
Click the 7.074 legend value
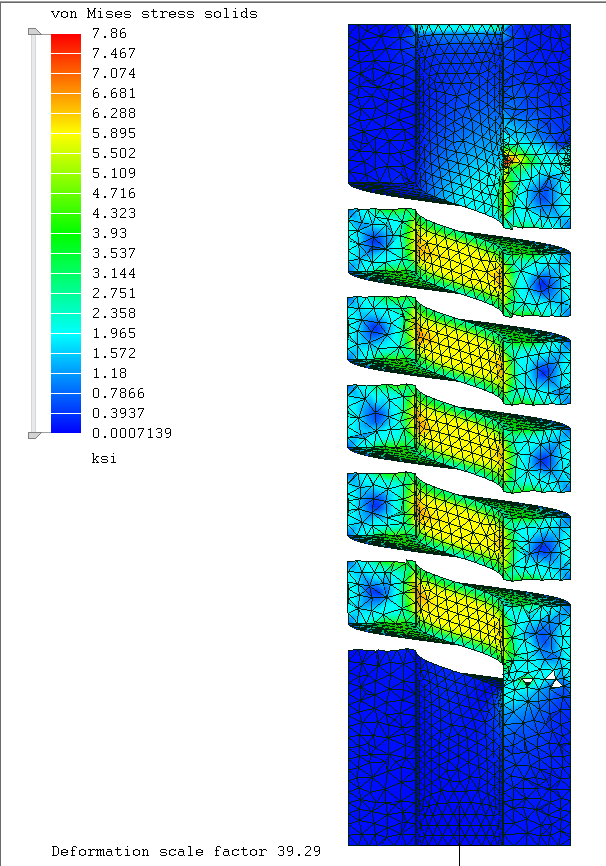[x=114, y=73]
